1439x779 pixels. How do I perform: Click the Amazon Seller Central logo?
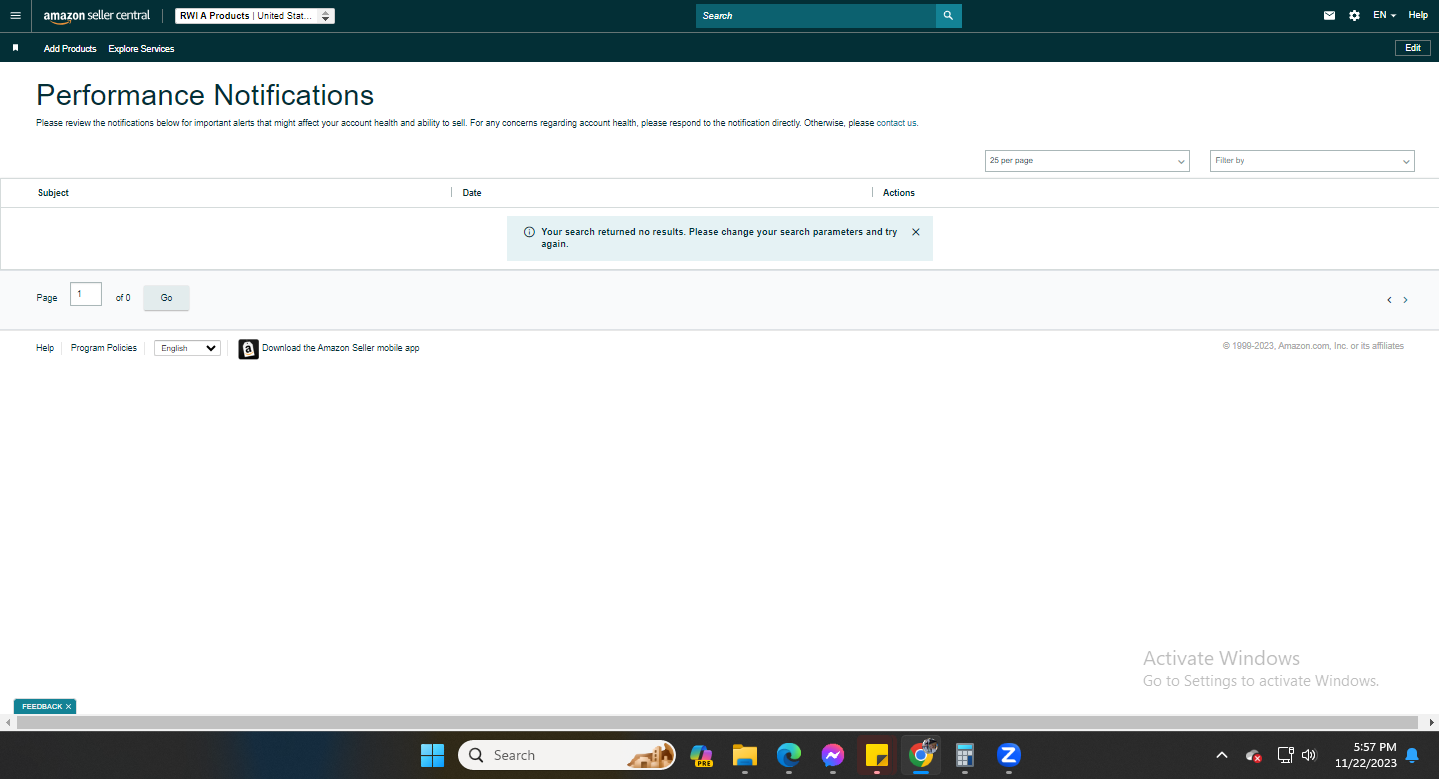tap(97, 16)
